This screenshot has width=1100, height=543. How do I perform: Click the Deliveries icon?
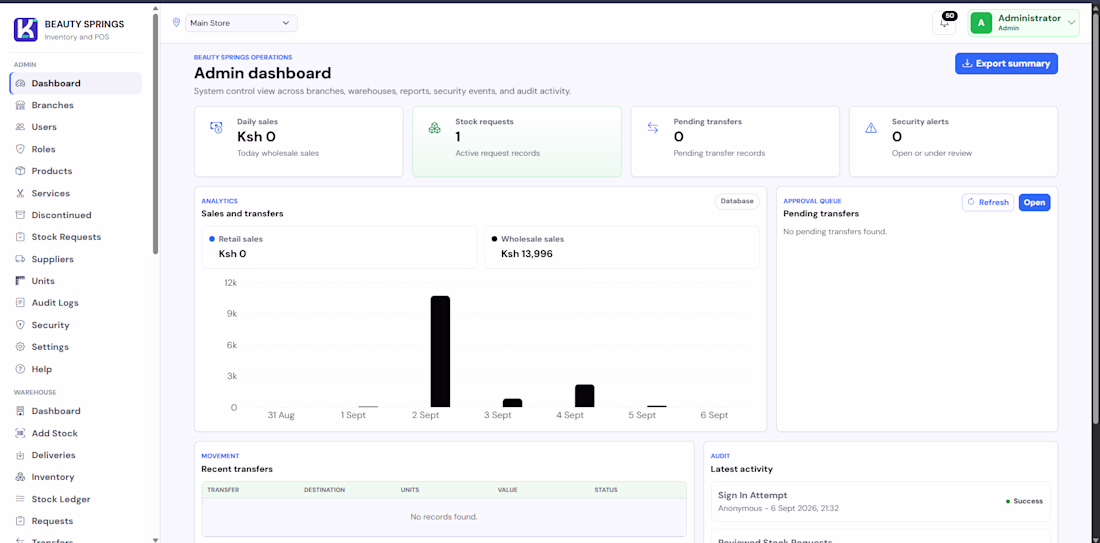pos(20,455)
